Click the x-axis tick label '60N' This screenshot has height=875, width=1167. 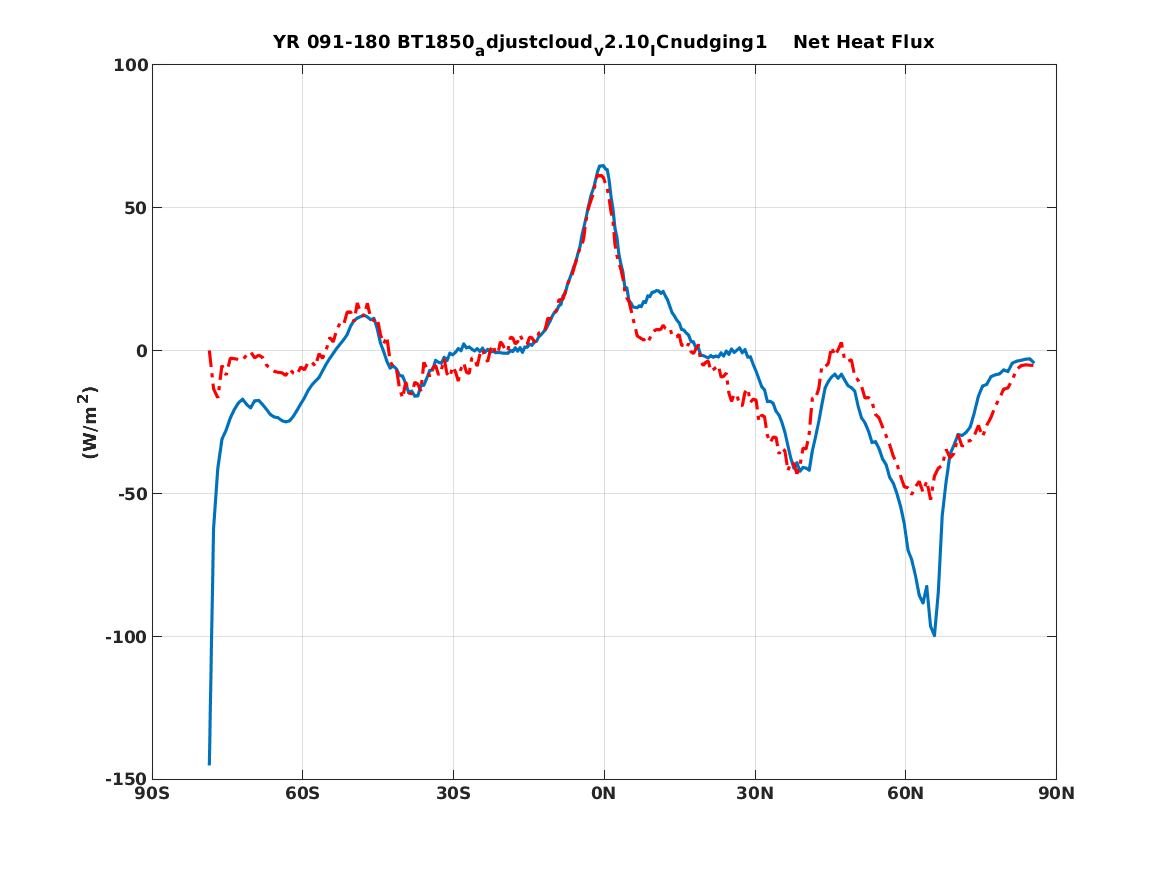point(905,794)
